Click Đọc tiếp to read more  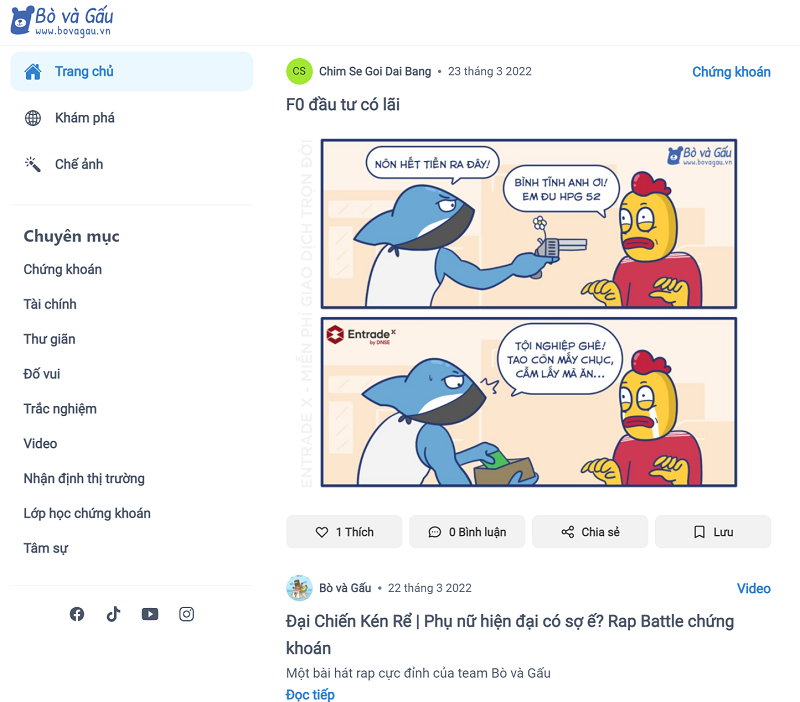(310, 694)
